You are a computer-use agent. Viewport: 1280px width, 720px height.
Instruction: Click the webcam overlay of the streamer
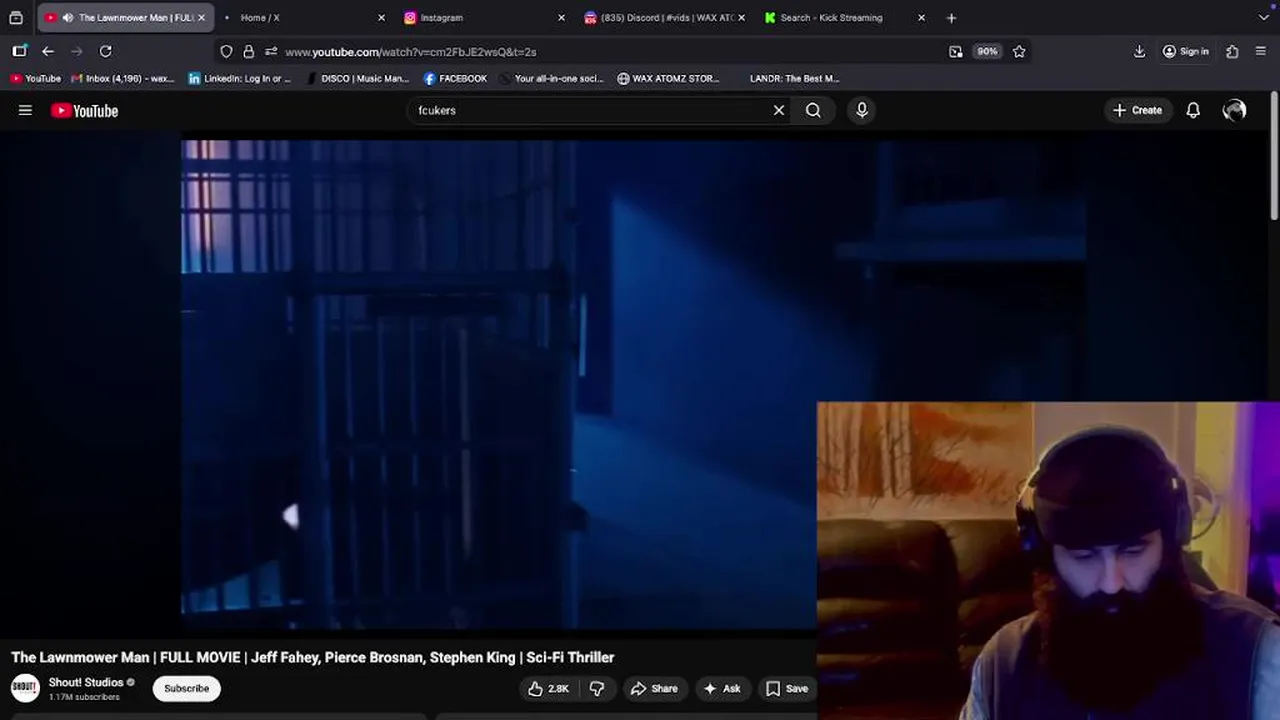coord(1048,561)
